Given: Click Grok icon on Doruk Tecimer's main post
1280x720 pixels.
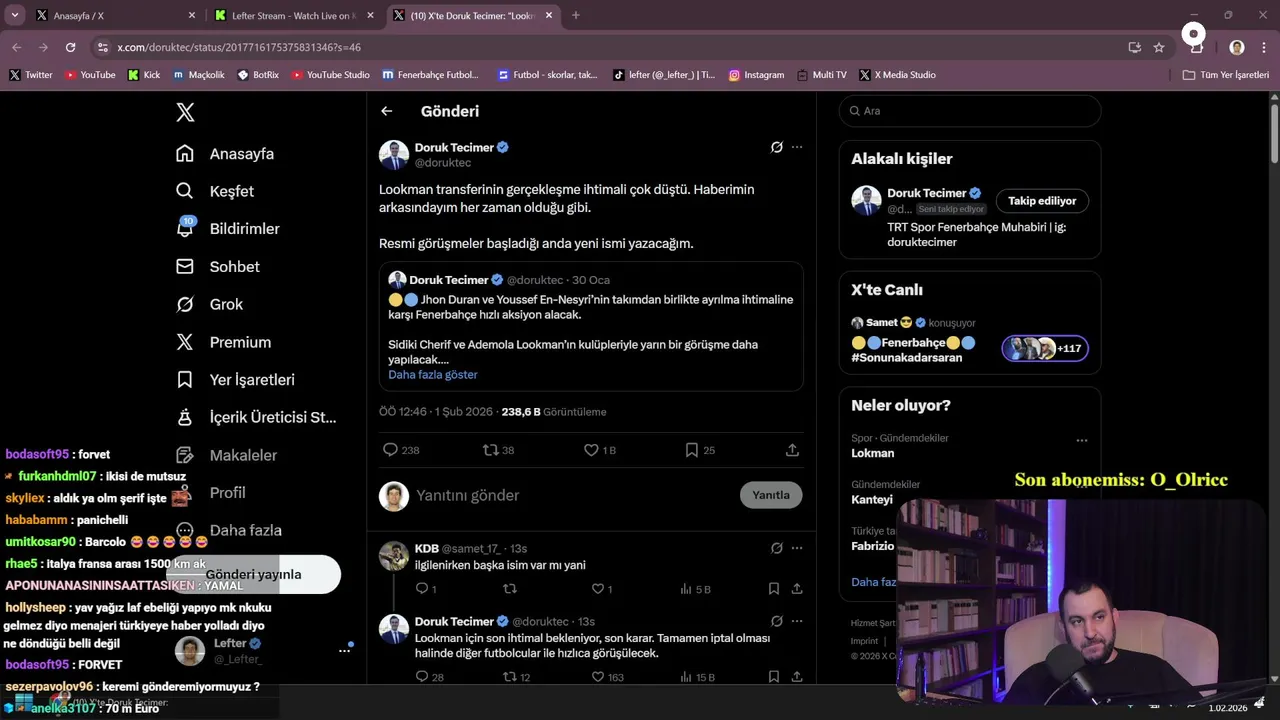Looking at the screenshot, I should point(776,147).
